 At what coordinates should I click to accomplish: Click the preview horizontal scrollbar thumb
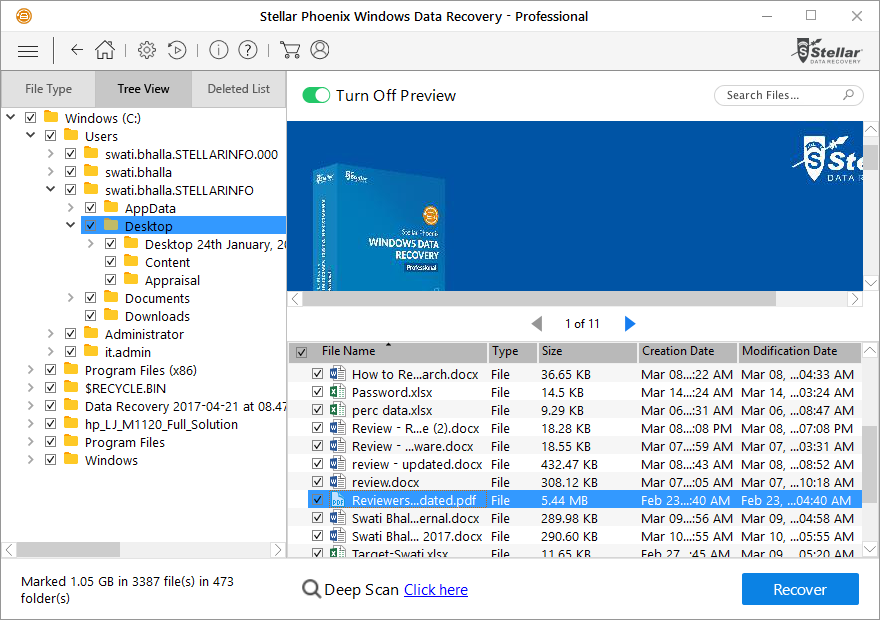[539, 299]
